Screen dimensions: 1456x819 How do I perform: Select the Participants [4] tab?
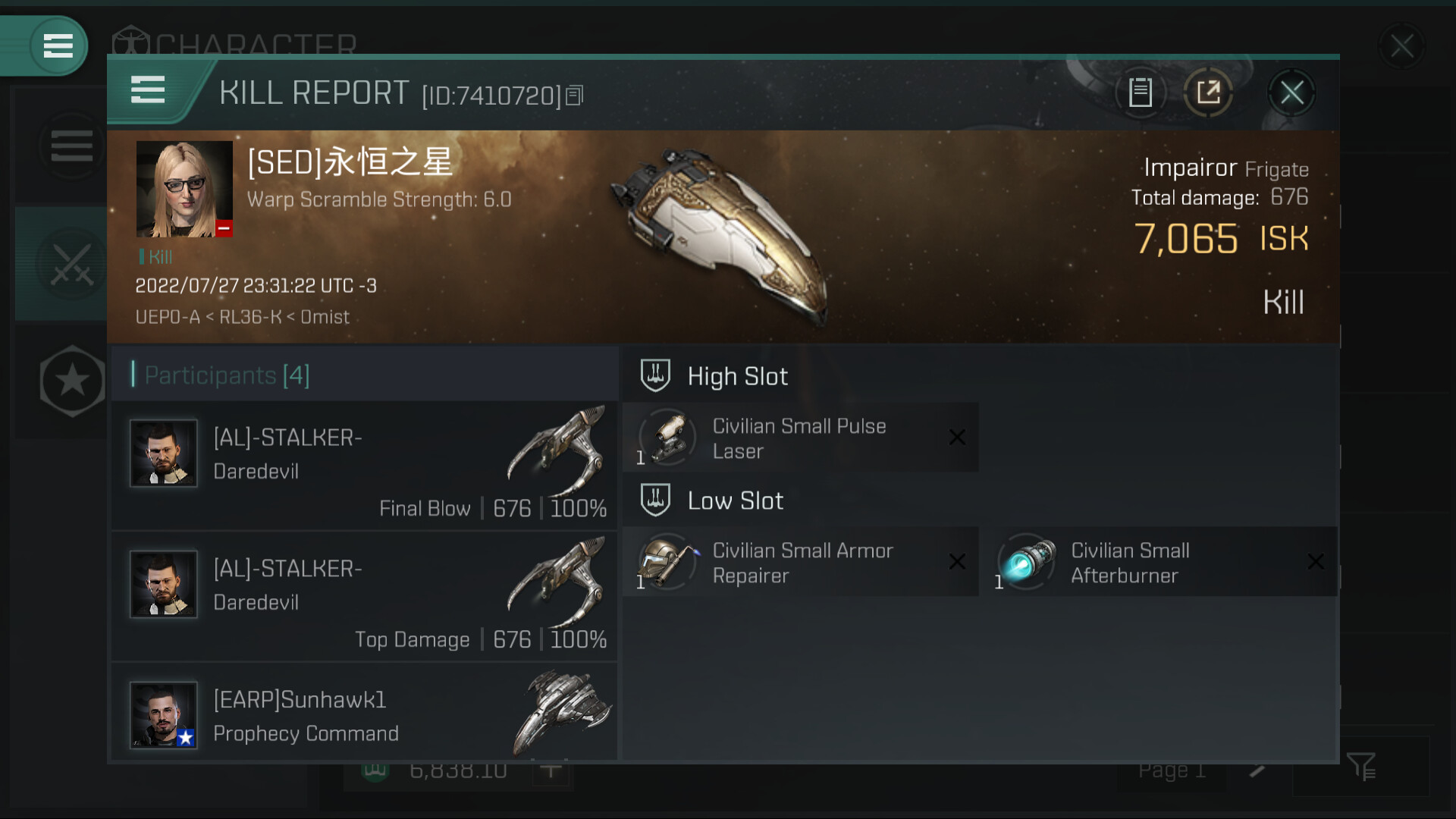(227, 375)
